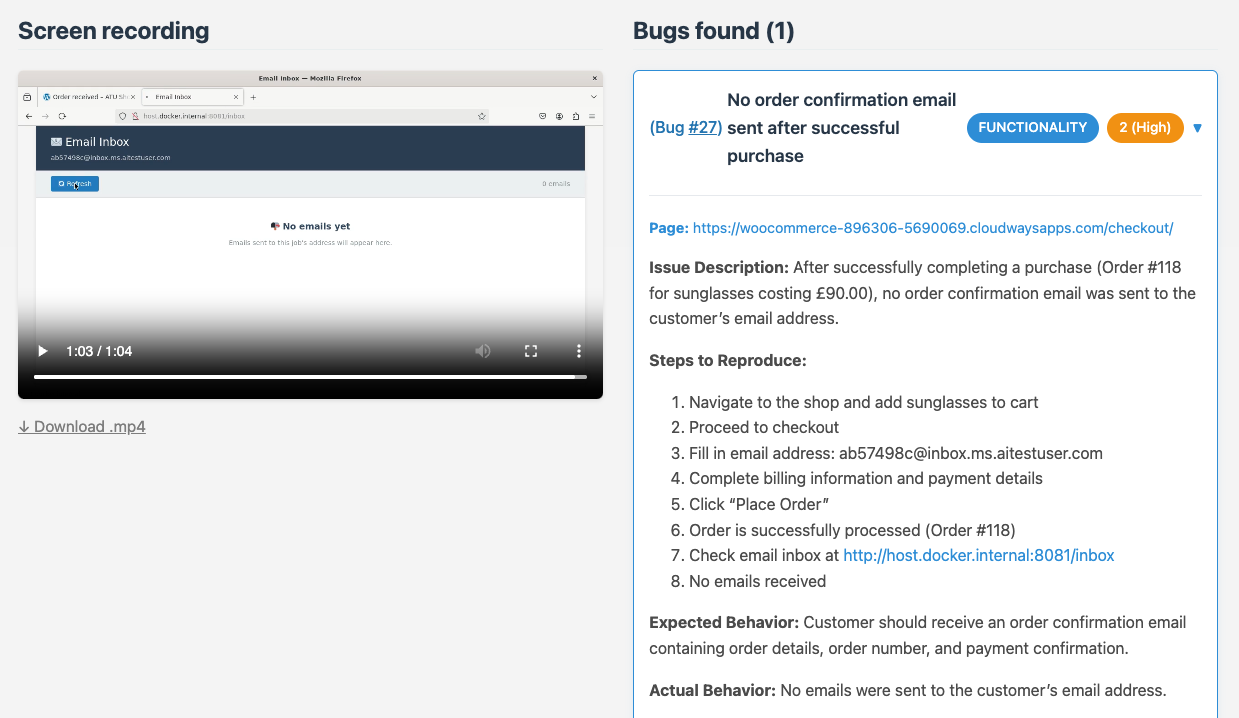This screenshot has width=1239, height=718.
Task: Open a new browser tab with the plus icon
Action: 252,97
